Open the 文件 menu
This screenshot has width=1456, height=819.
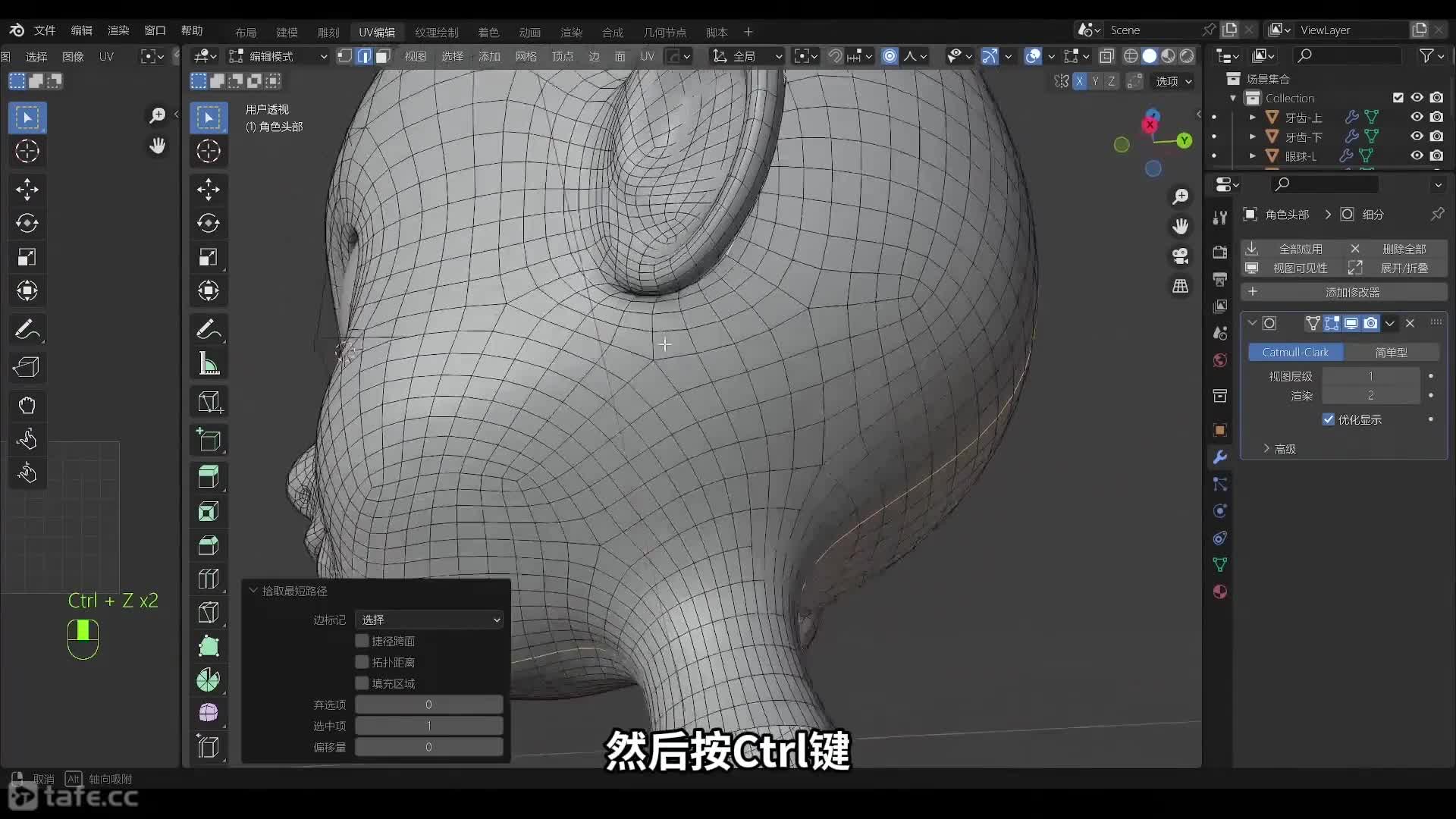pos(45,30)
